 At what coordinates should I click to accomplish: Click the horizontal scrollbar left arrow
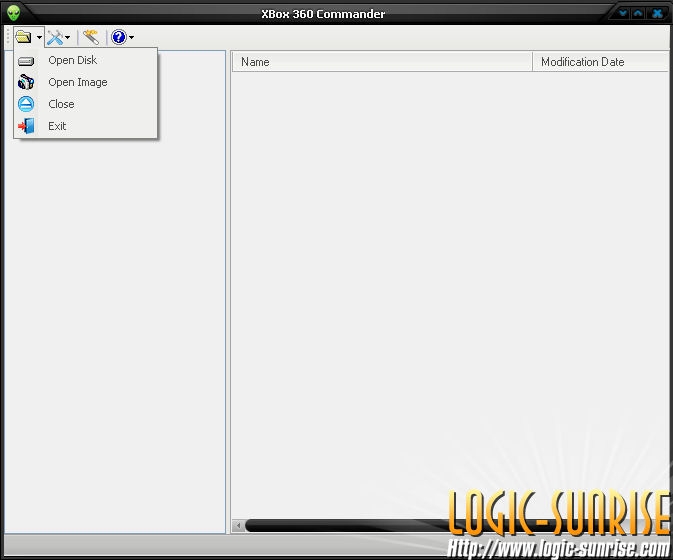(238, 526)
